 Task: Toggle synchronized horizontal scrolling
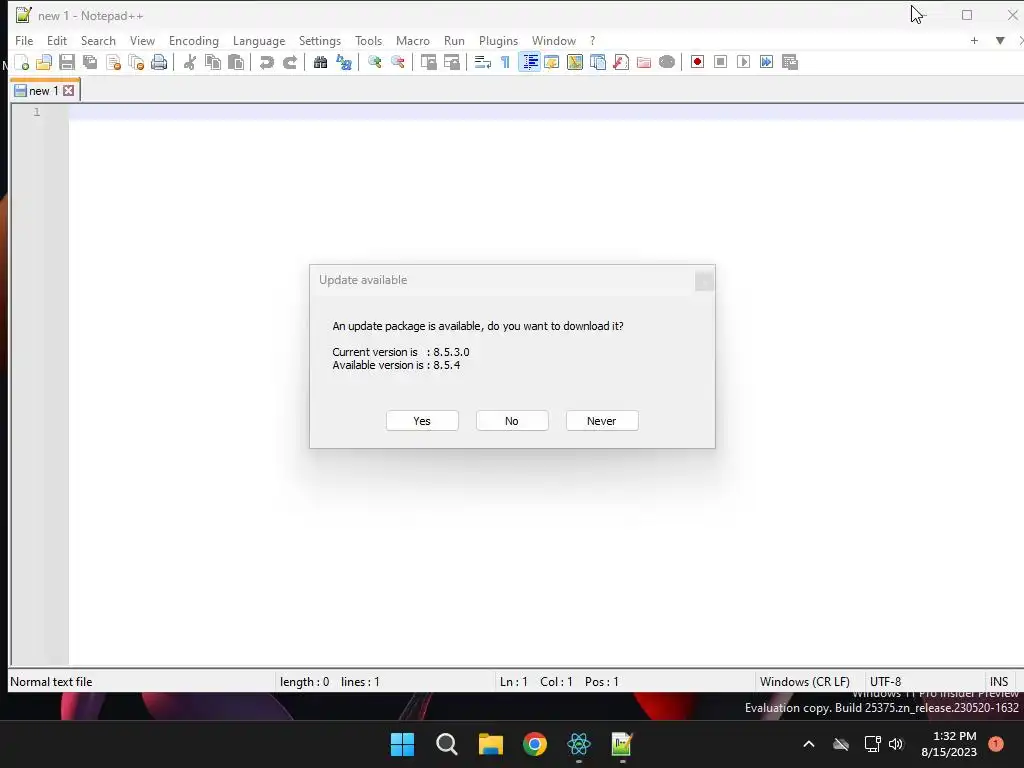pos(451,62)
